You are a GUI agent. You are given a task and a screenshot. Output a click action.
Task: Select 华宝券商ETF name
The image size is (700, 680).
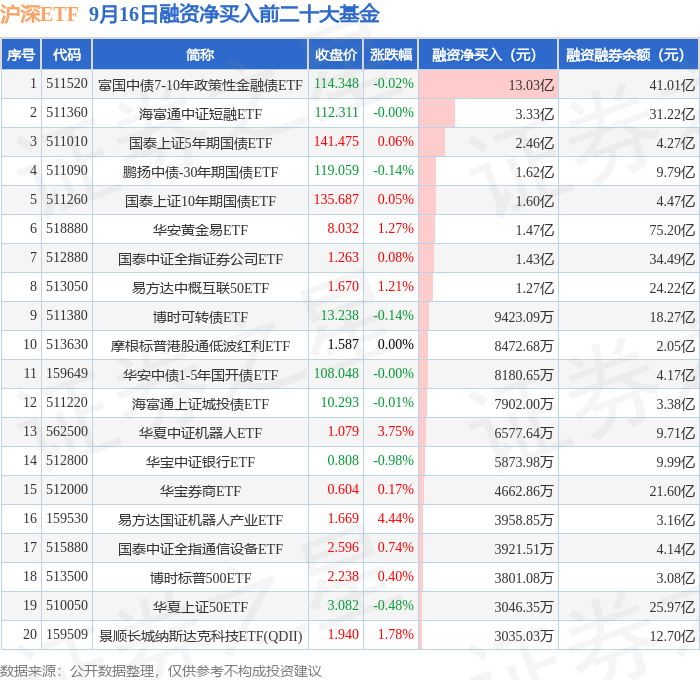[200, 491]
